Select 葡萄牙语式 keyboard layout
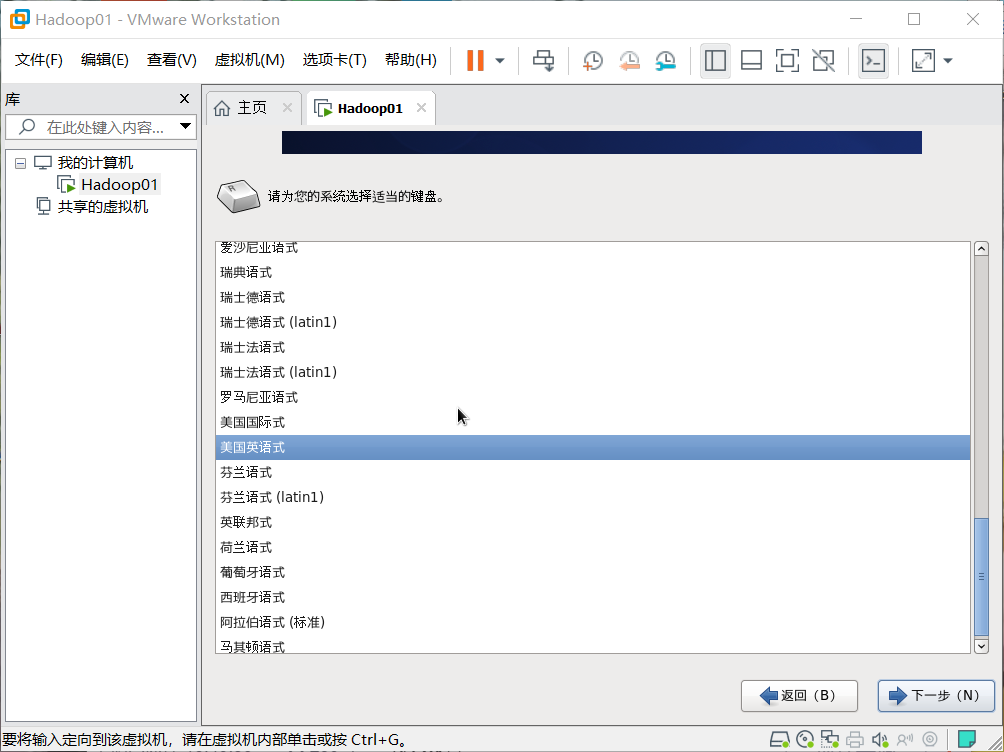The width and height of the screenshot is (1004, 752). tap(593, 572)
